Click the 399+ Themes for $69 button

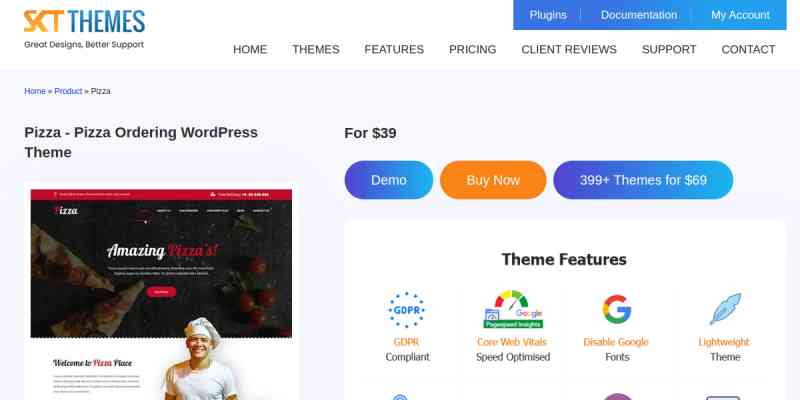(x=643, y=180)
